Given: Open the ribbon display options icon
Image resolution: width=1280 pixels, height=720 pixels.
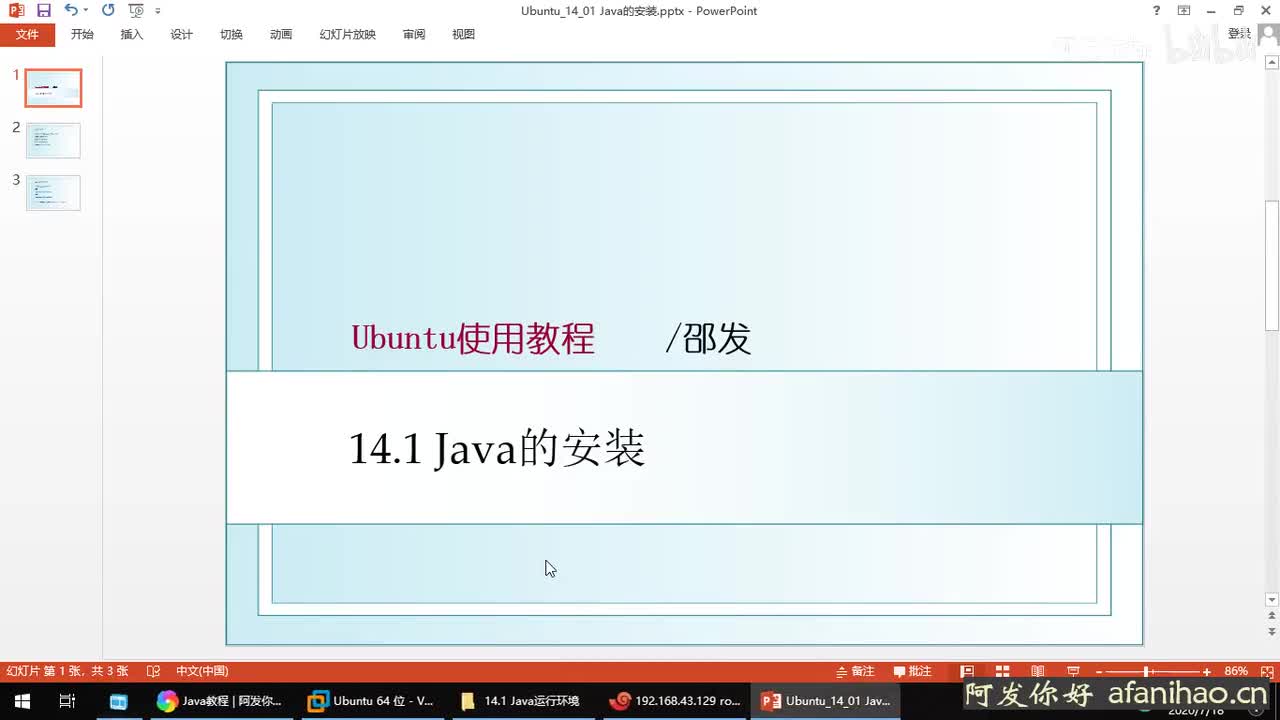Looking at the screenshot, I should click(x=1184, y=11).
